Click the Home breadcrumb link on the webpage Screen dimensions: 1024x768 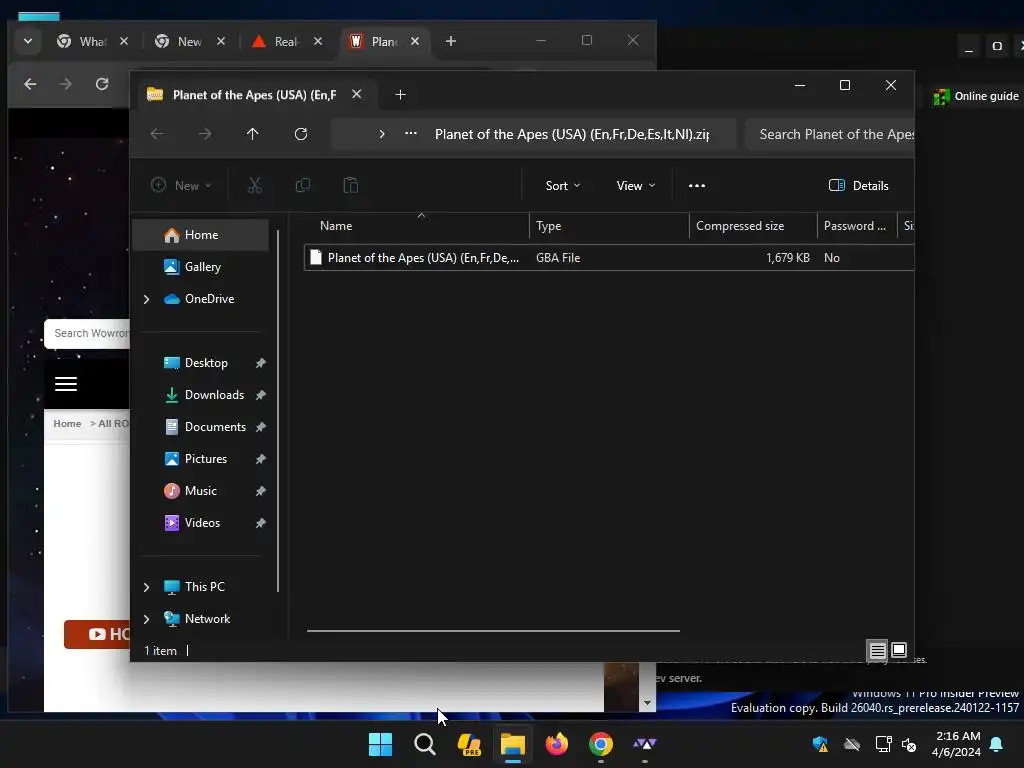click(67, 423)
